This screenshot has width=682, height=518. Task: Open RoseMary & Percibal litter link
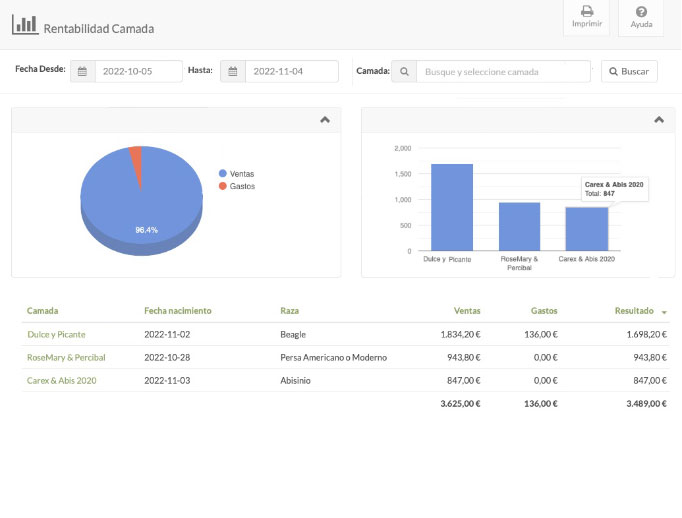66,357
